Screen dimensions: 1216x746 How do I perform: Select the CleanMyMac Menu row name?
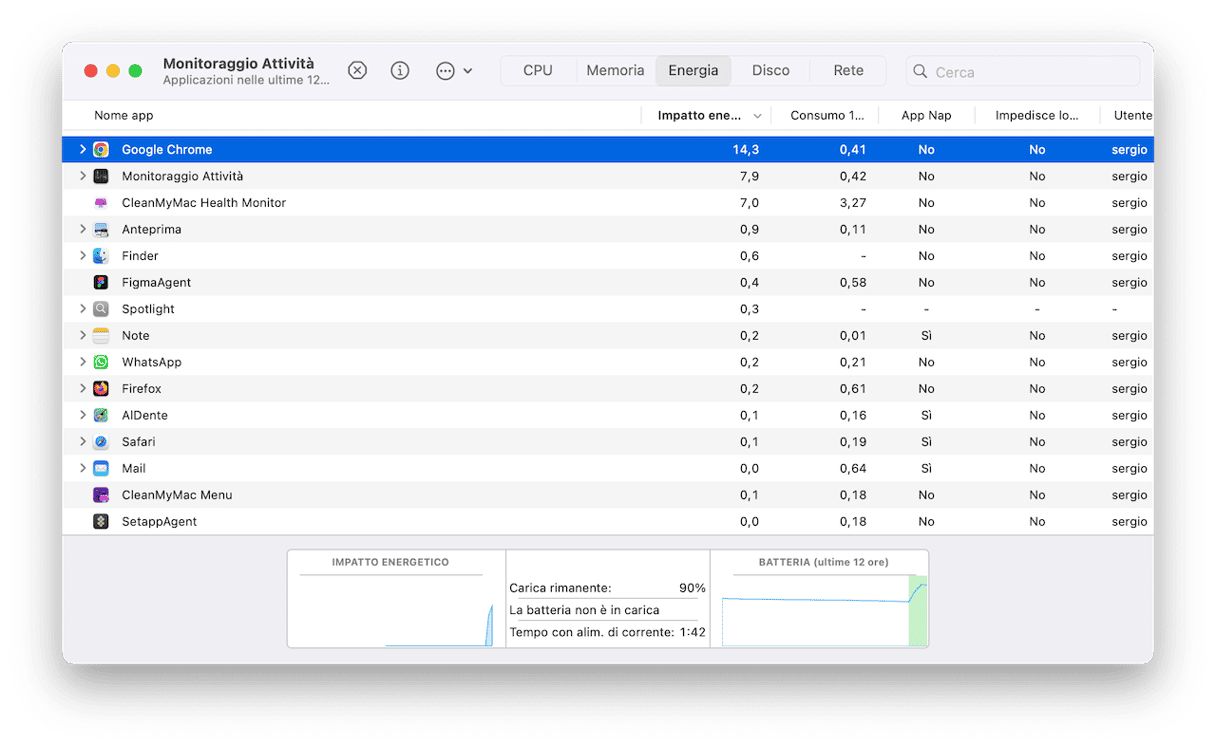tap(177, 495)
